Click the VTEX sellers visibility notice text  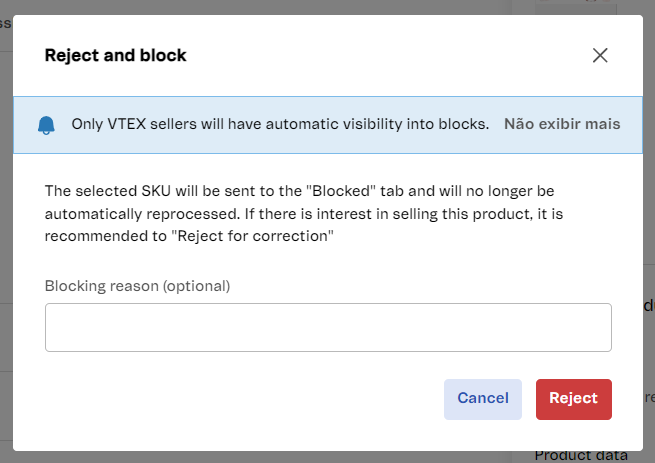[280, 124]
